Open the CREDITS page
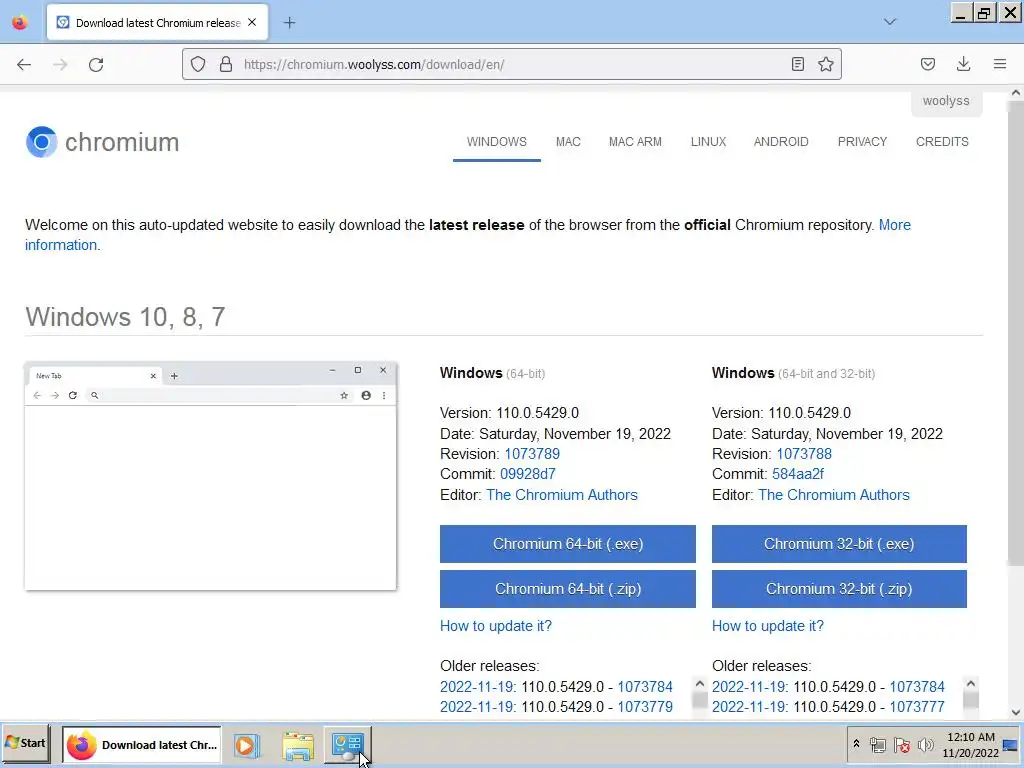Screen dimensions: 1024x768 (942, 142)
